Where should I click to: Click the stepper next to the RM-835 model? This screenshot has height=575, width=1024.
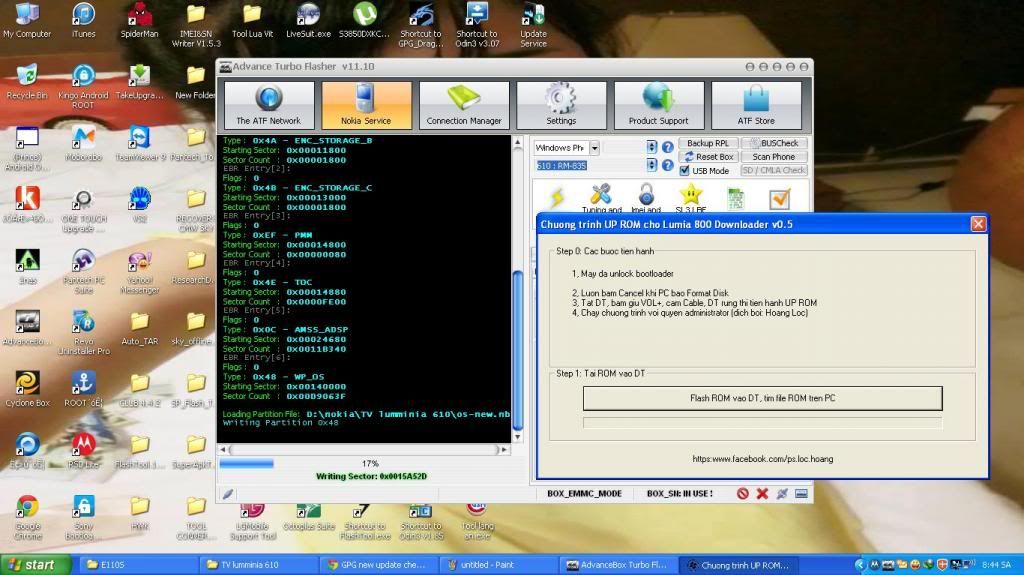coord(651,165)
